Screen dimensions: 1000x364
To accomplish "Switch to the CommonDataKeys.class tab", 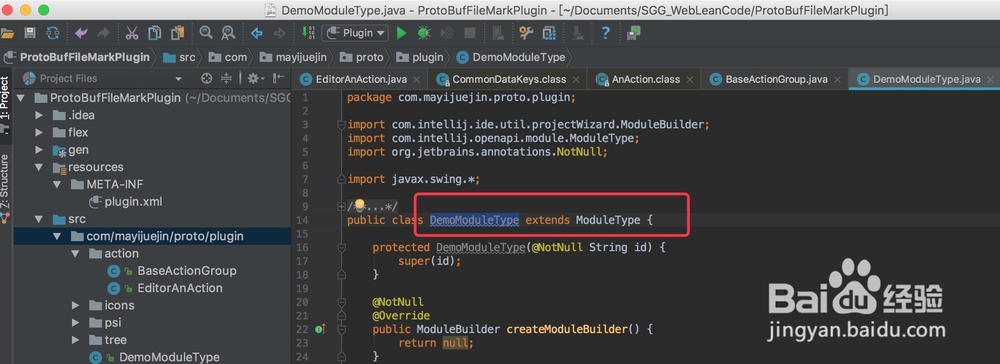I will [x=508, y=80].
